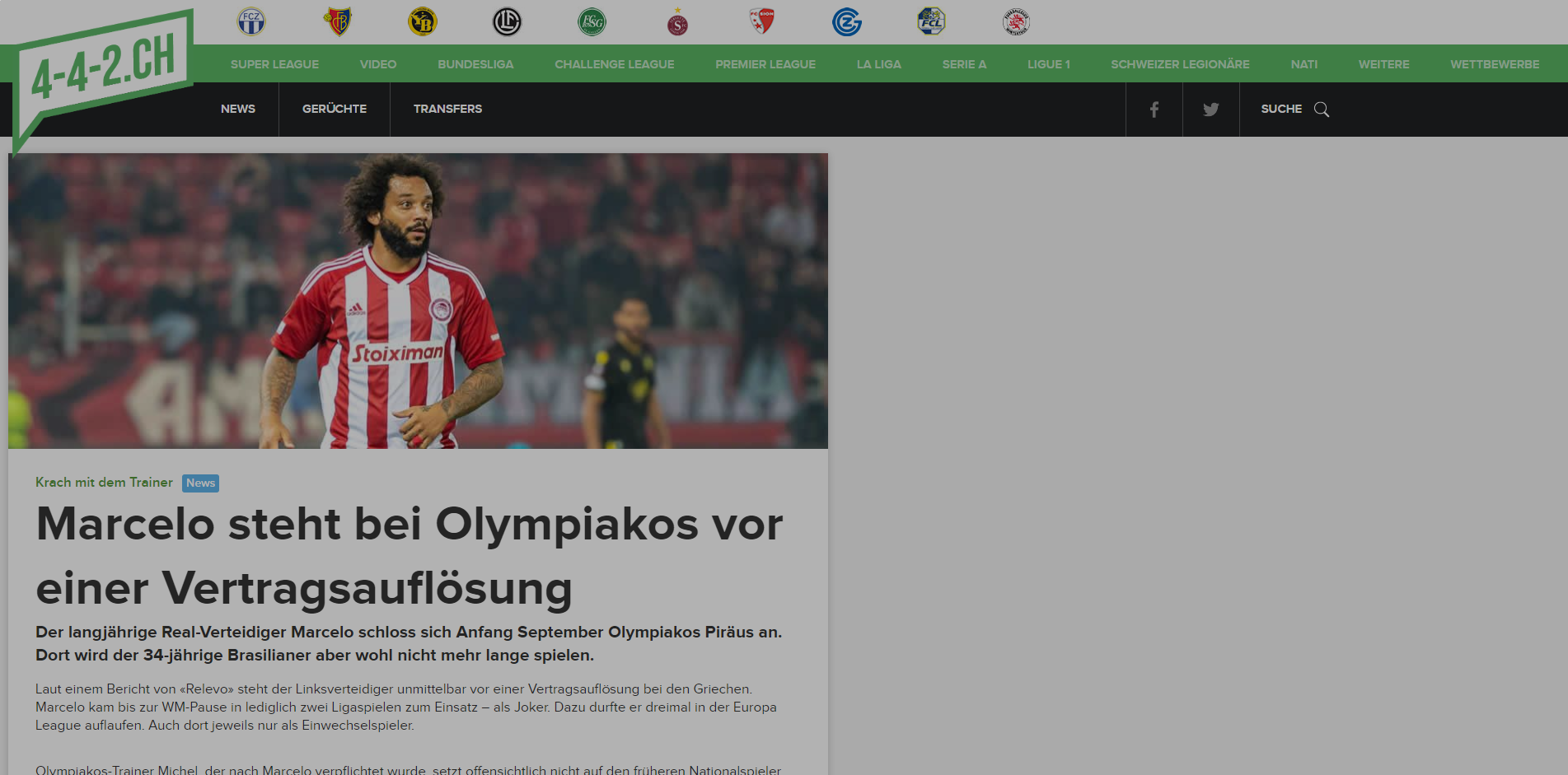Image resolution: width=1568 pixels, height=775 pixels.
Task: Open the Video section
Action: [378, 64]
